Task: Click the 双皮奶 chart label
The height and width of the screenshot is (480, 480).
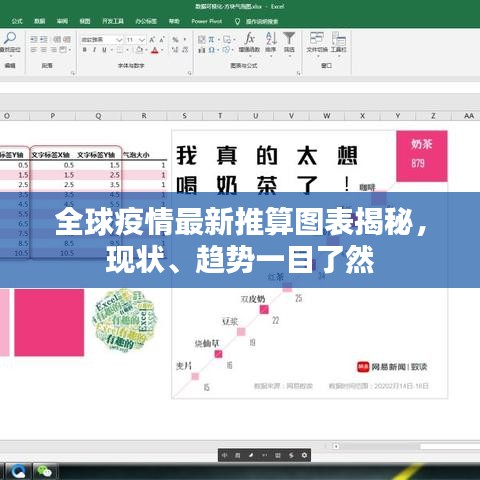Action: coord(253,299)
